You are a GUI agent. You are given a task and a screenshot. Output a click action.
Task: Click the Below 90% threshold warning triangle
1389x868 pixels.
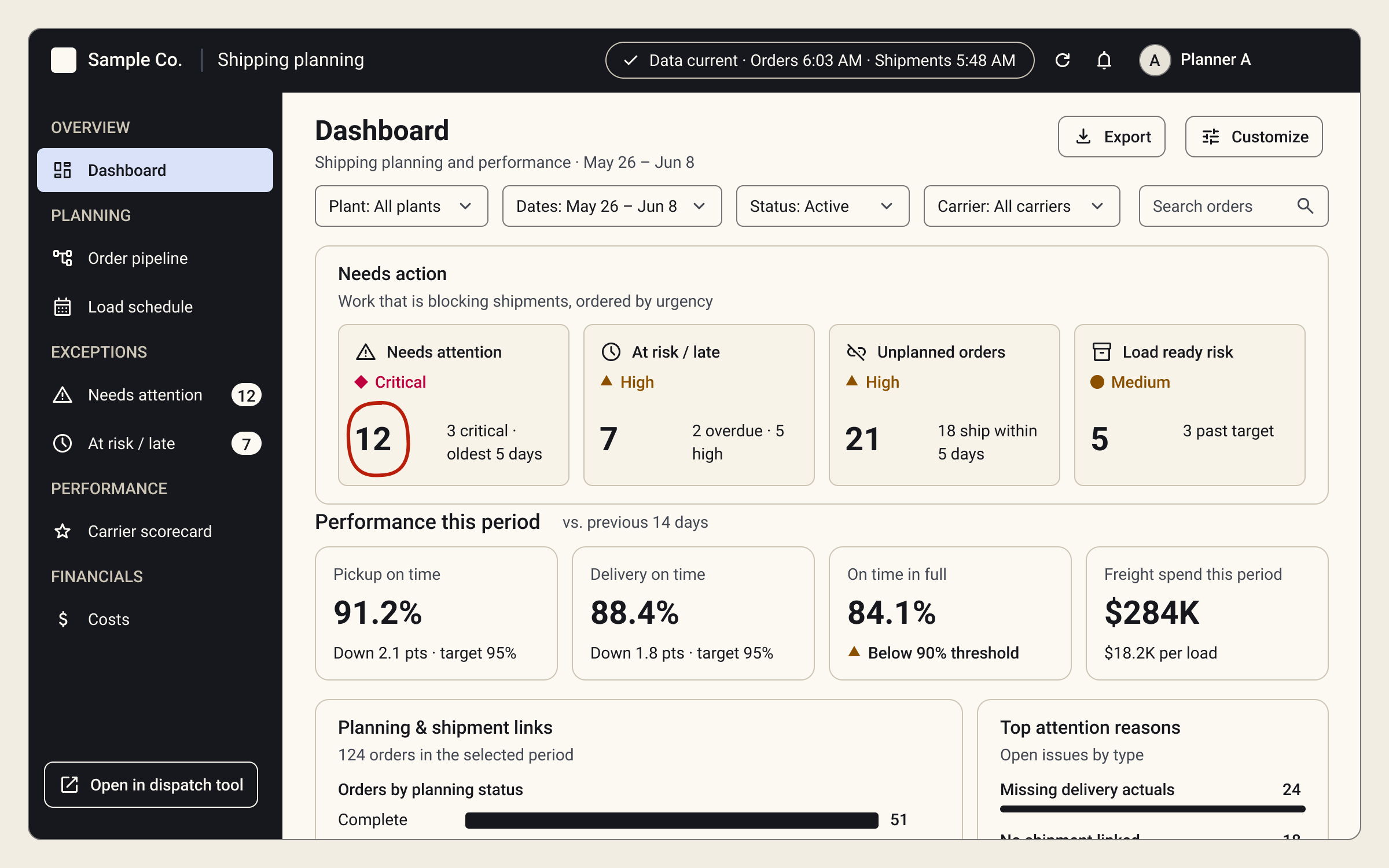pyautogui.click(x=854, y=652)
